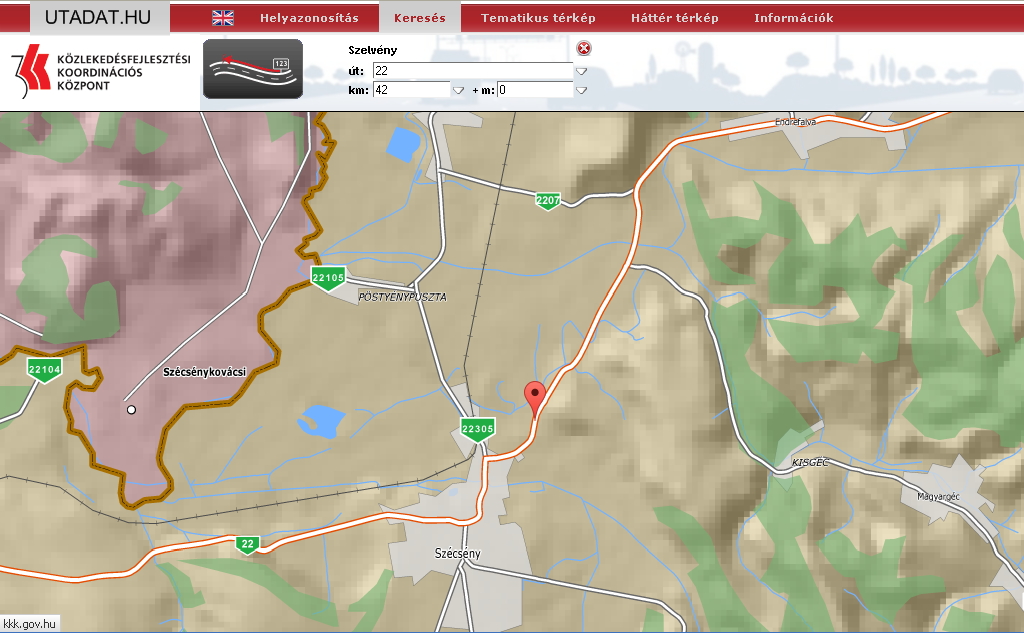The height and width of the screenshot is (633, 1024).
Task: Click the út road number input field
Action: coord(472,71)
